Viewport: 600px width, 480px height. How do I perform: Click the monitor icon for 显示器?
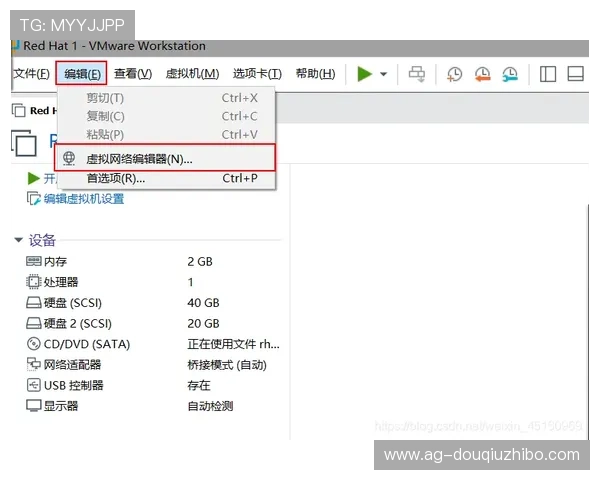[x=34, y=406]
